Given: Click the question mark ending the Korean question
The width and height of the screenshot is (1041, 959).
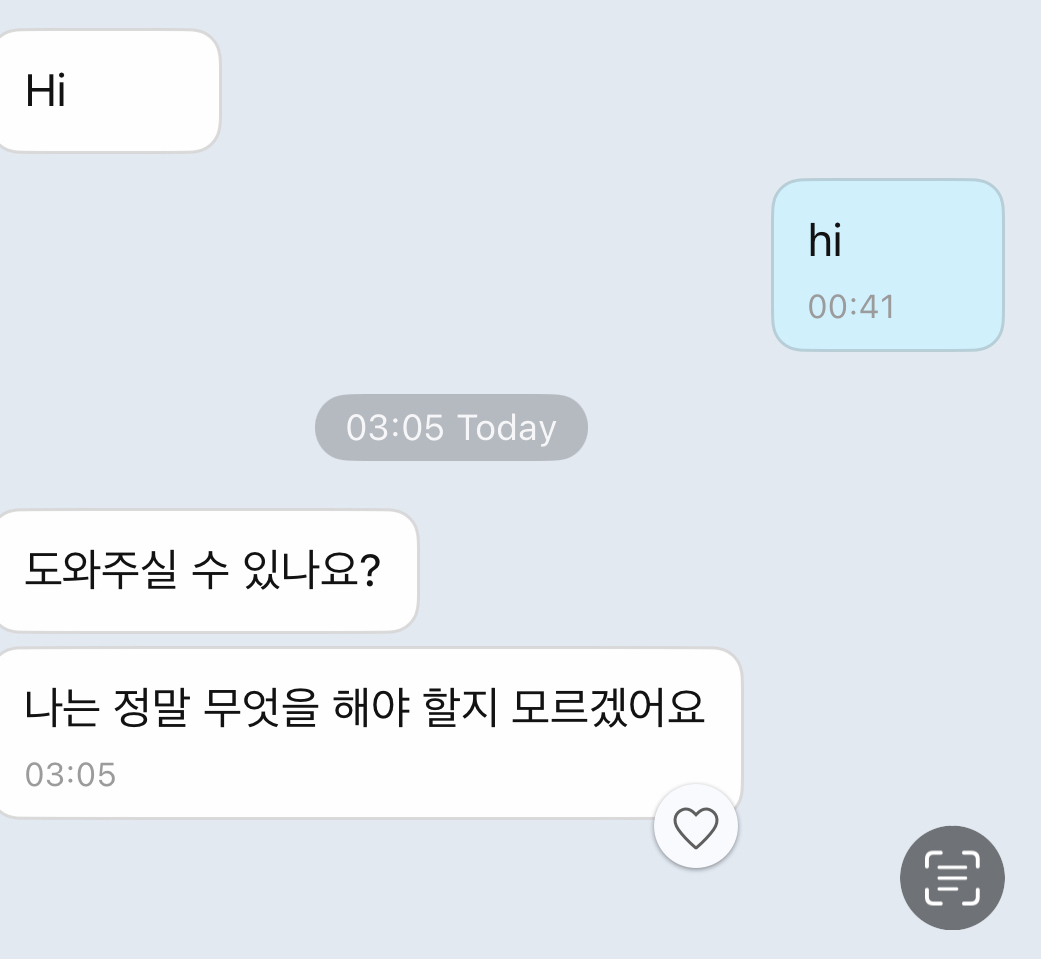Looking at the screenshot, I should [x=367, y=573].
